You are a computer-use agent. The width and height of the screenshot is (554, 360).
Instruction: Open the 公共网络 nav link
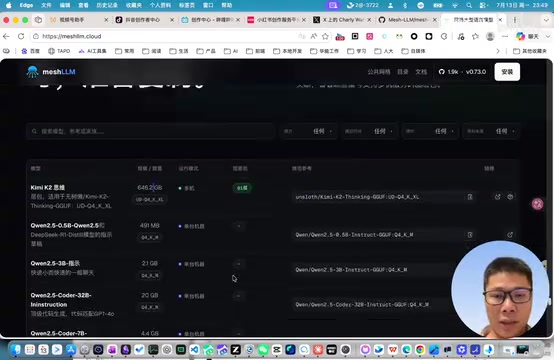379,72
